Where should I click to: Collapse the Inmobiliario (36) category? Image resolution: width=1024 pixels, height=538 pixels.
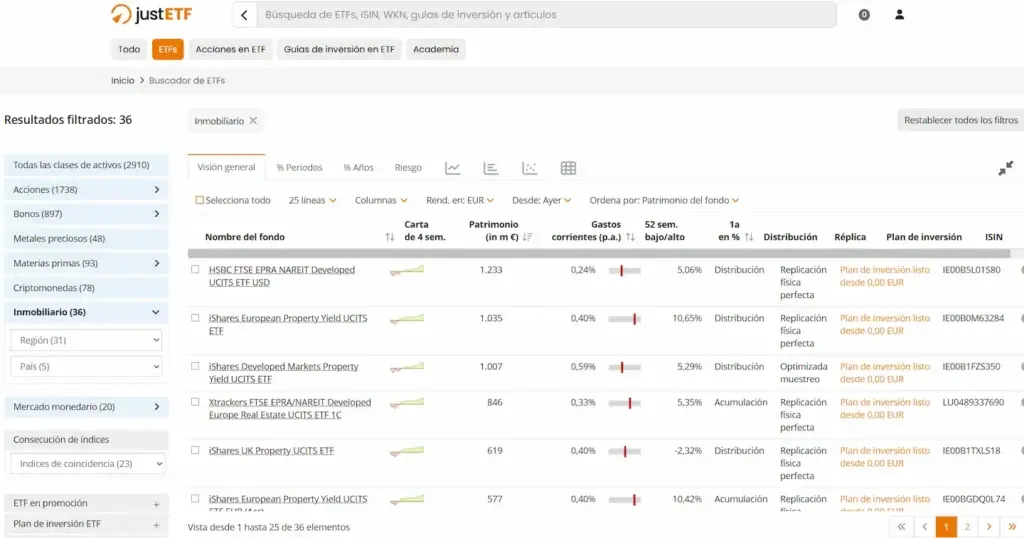point(86,312)
